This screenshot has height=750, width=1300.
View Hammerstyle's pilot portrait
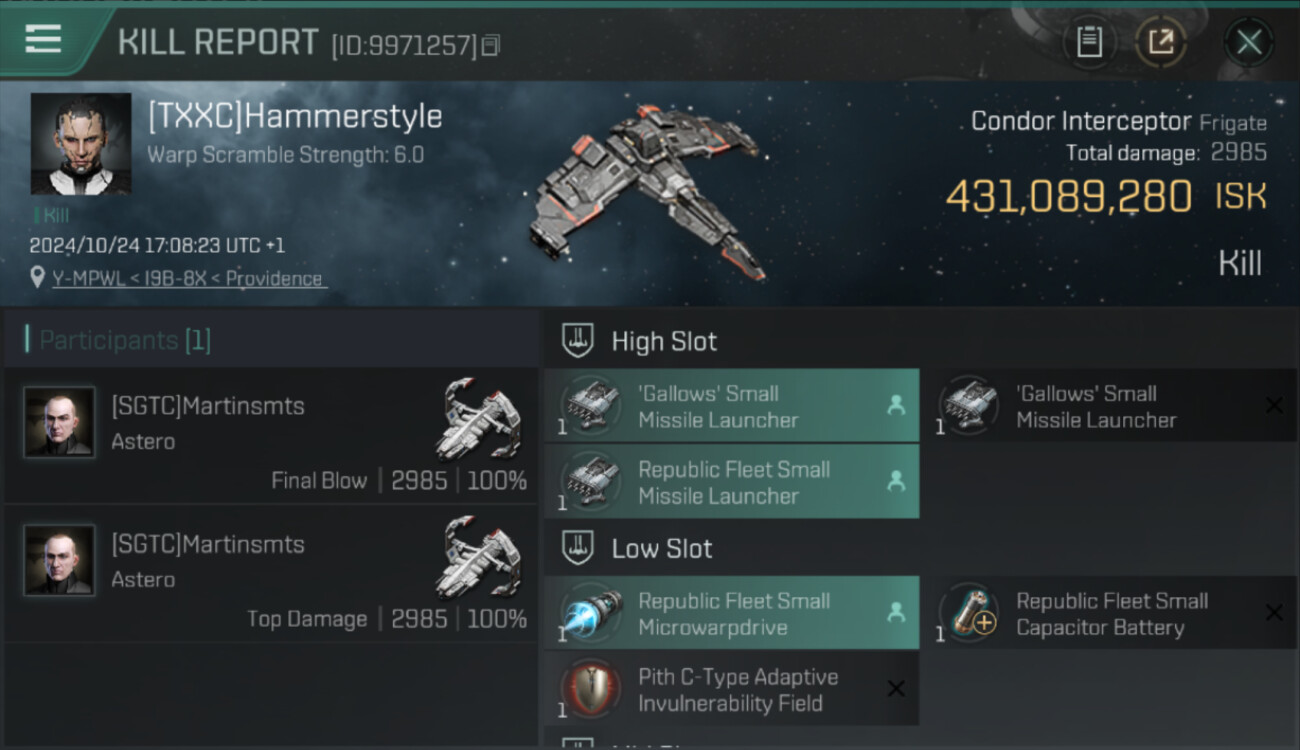pos(81,144)
